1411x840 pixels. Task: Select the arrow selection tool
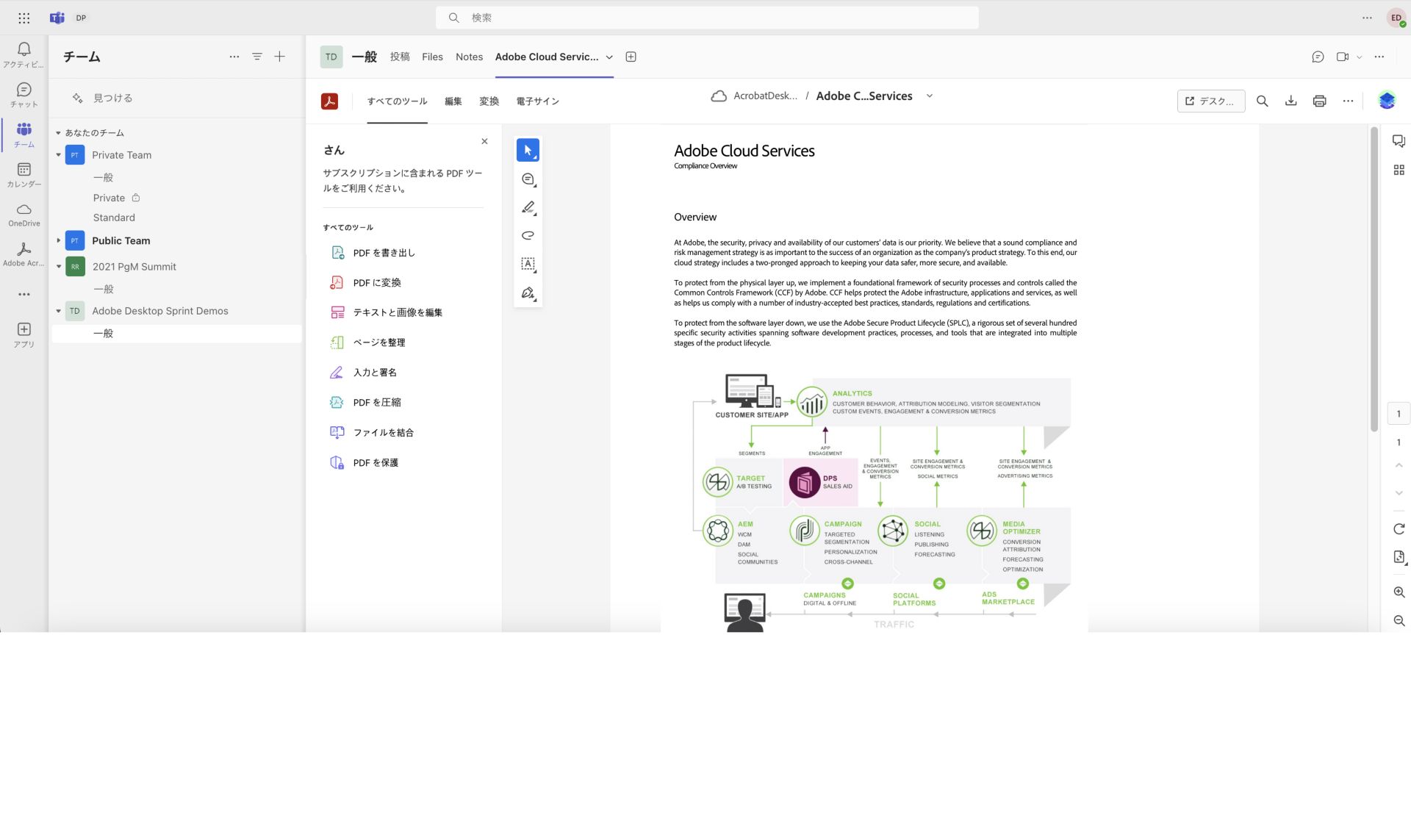coord(528,150)
